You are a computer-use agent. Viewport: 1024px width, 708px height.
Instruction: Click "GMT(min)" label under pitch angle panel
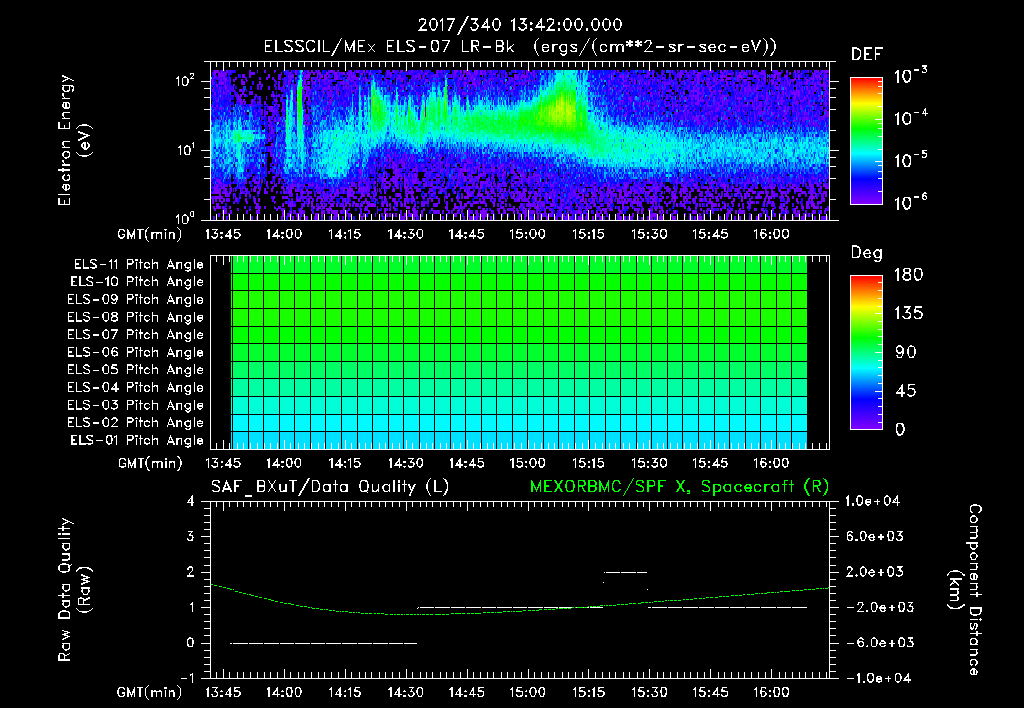150,464
